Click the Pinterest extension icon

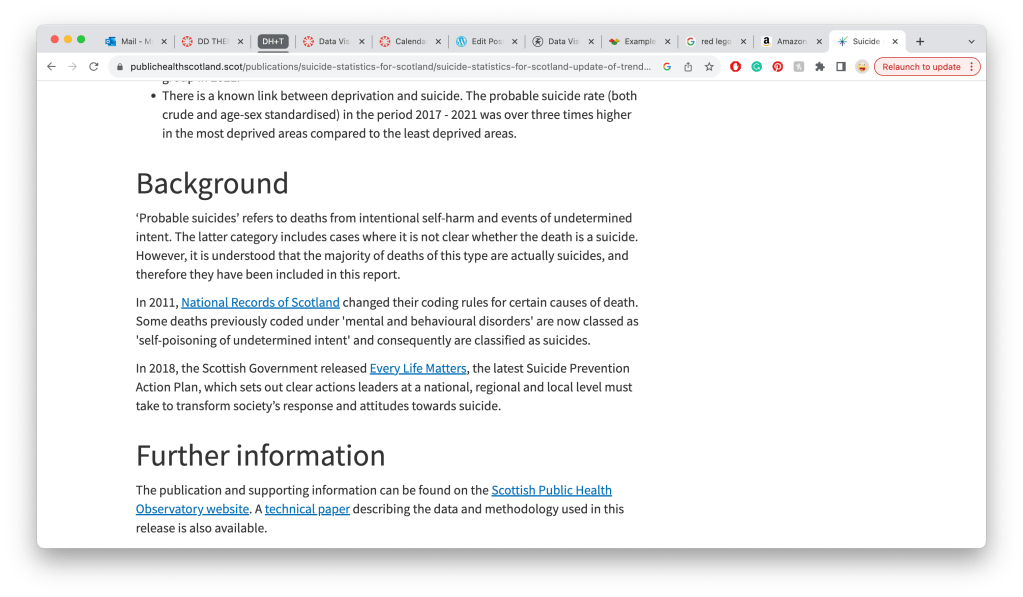tap(777, 67)
